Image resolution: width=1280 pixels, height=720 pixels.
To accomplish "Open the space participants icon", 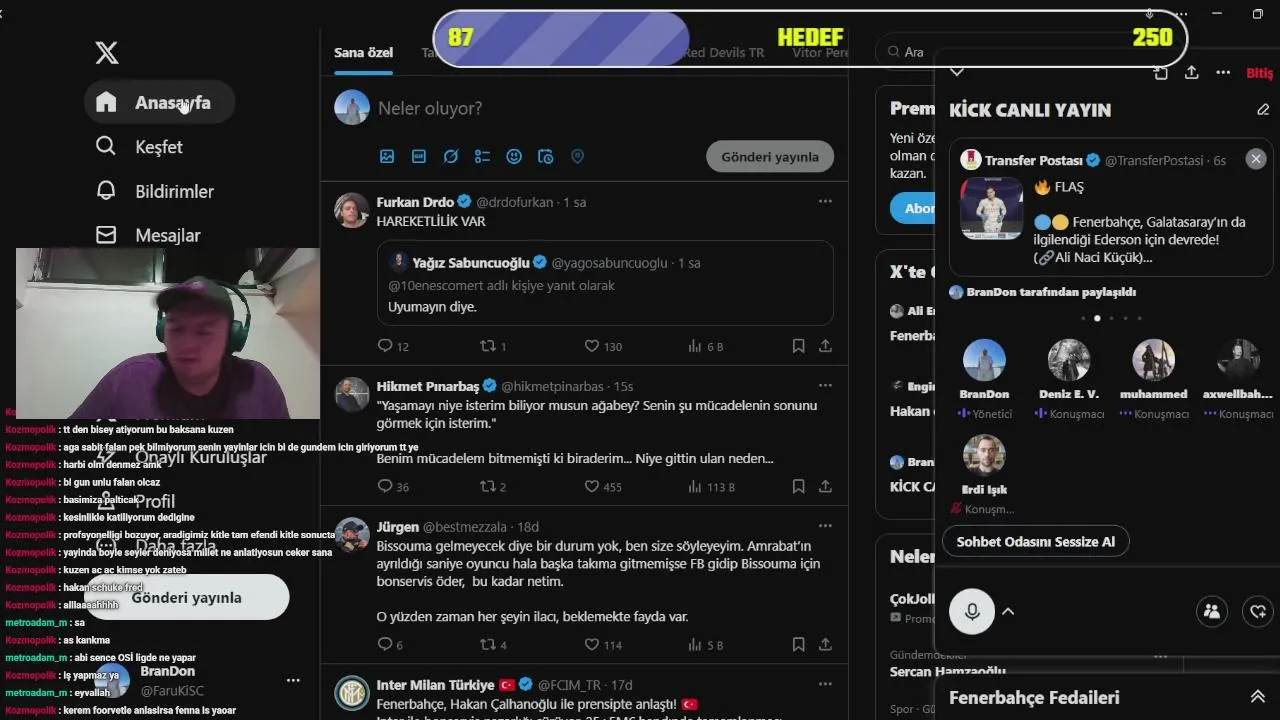I will 1212,611.
